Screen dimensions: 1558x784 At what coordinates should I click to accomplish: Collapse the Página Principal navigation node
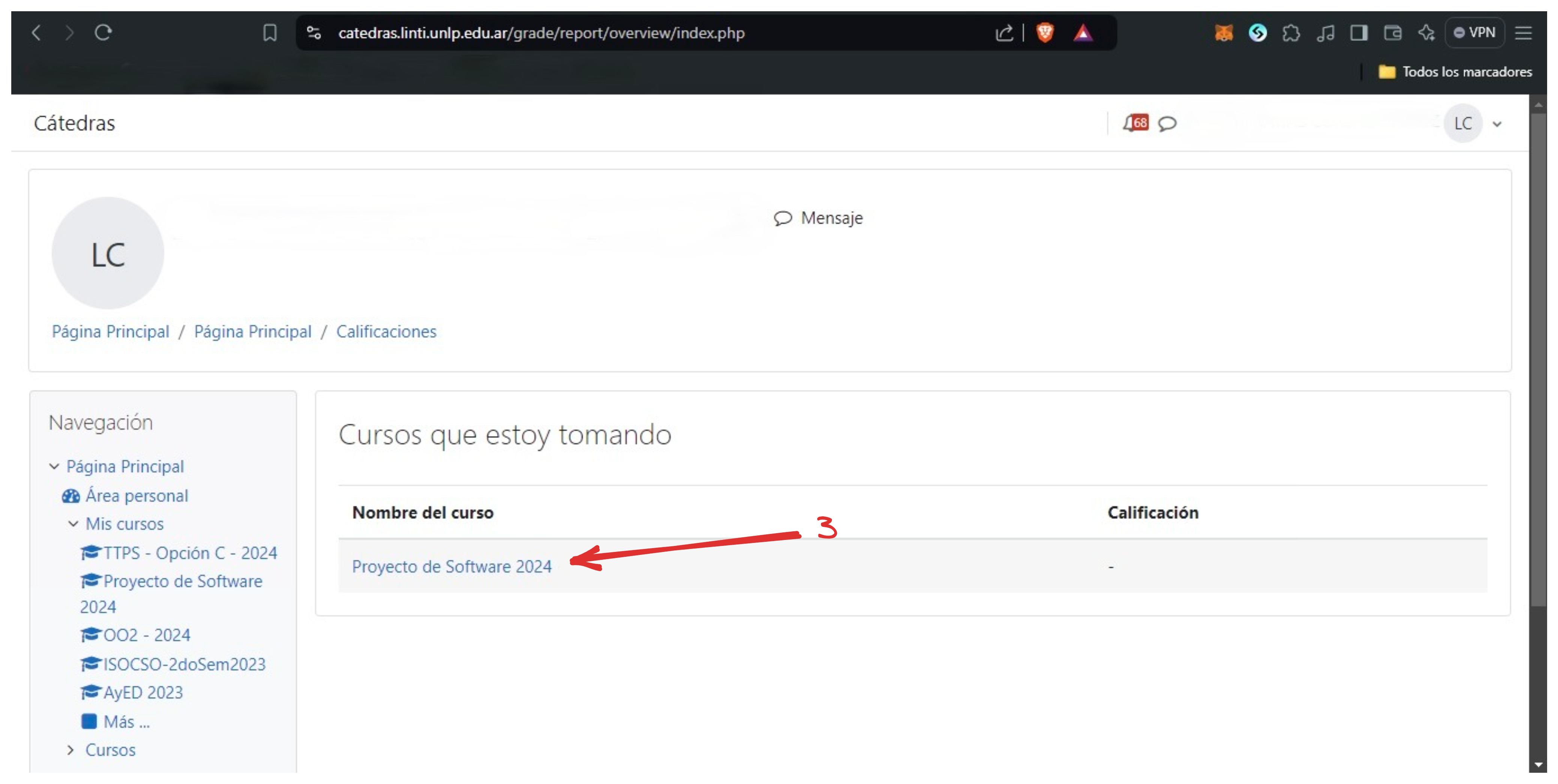coord(54,466)
